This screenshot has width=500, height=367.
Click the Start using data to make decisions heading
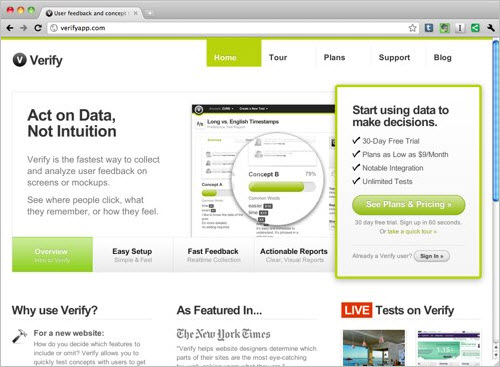point(400,116)
